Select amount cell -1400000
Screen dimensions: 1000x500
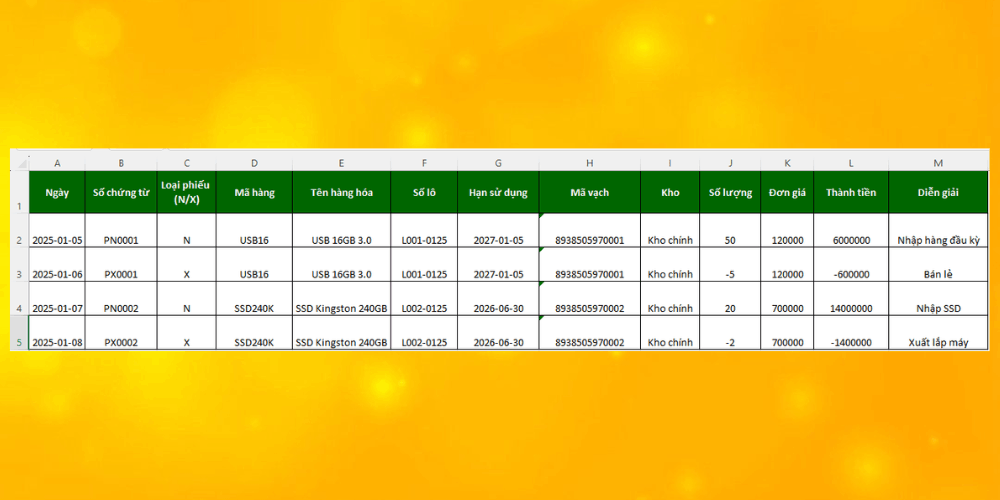coord(851,332)
